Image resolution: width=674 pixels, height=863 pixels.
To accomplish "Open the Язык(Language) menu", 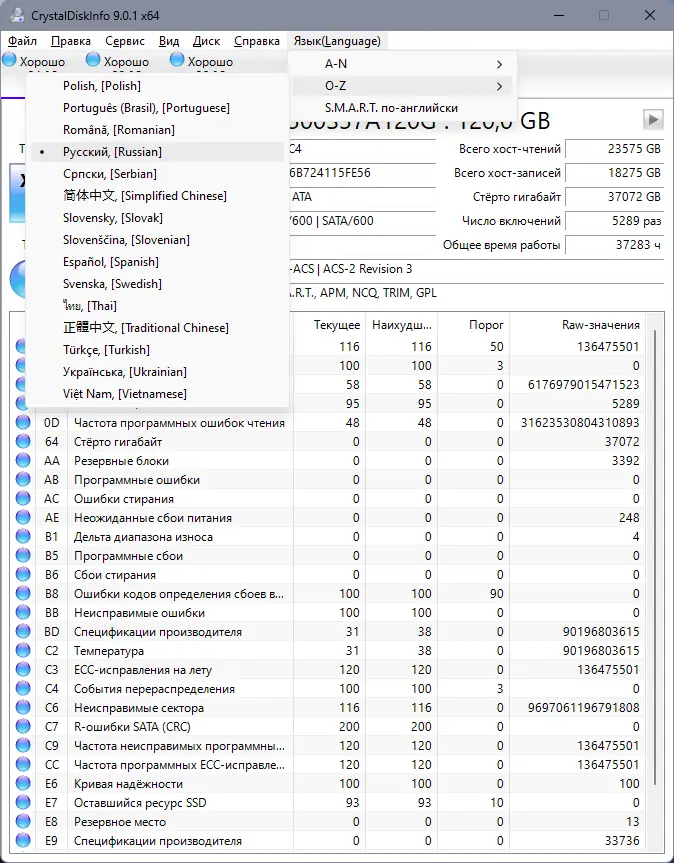I will coord(337,41).
